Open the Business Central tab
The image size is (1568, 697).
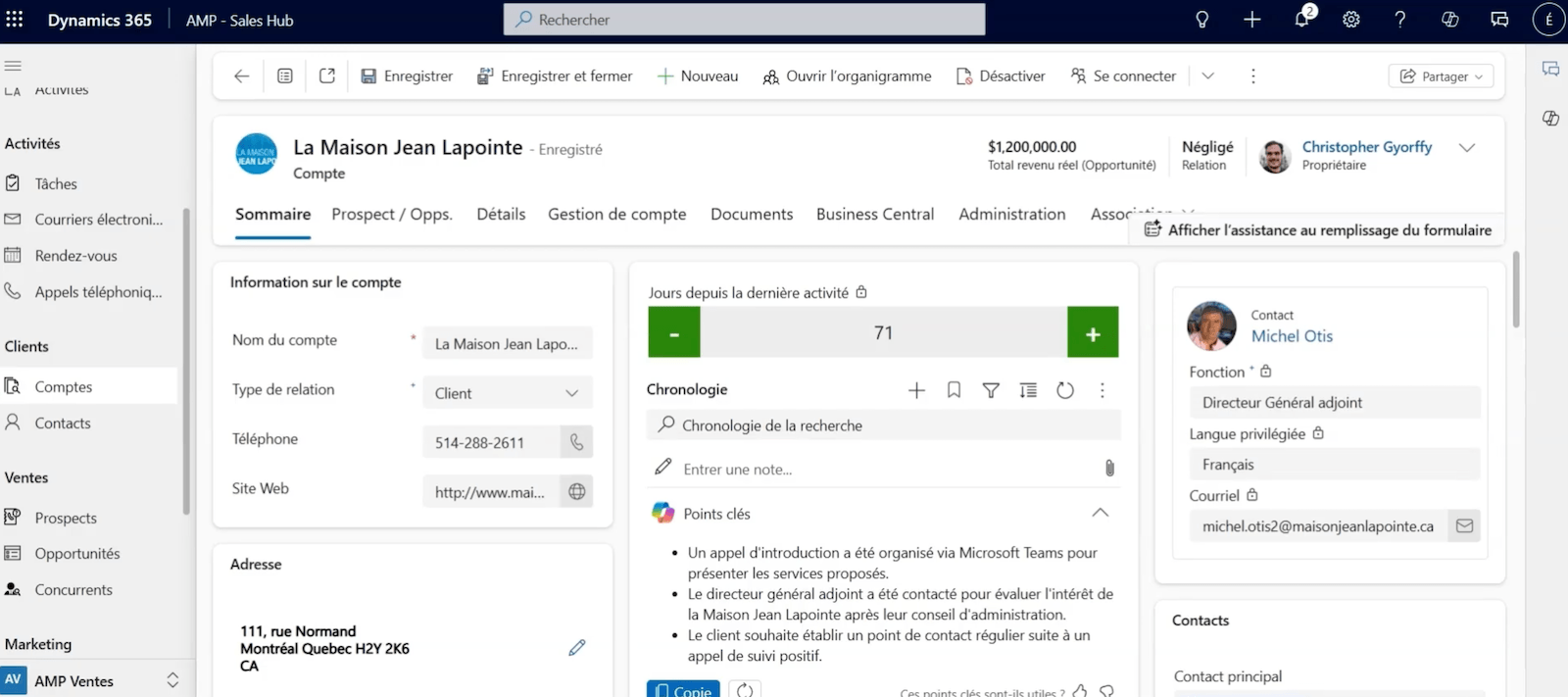874,214
